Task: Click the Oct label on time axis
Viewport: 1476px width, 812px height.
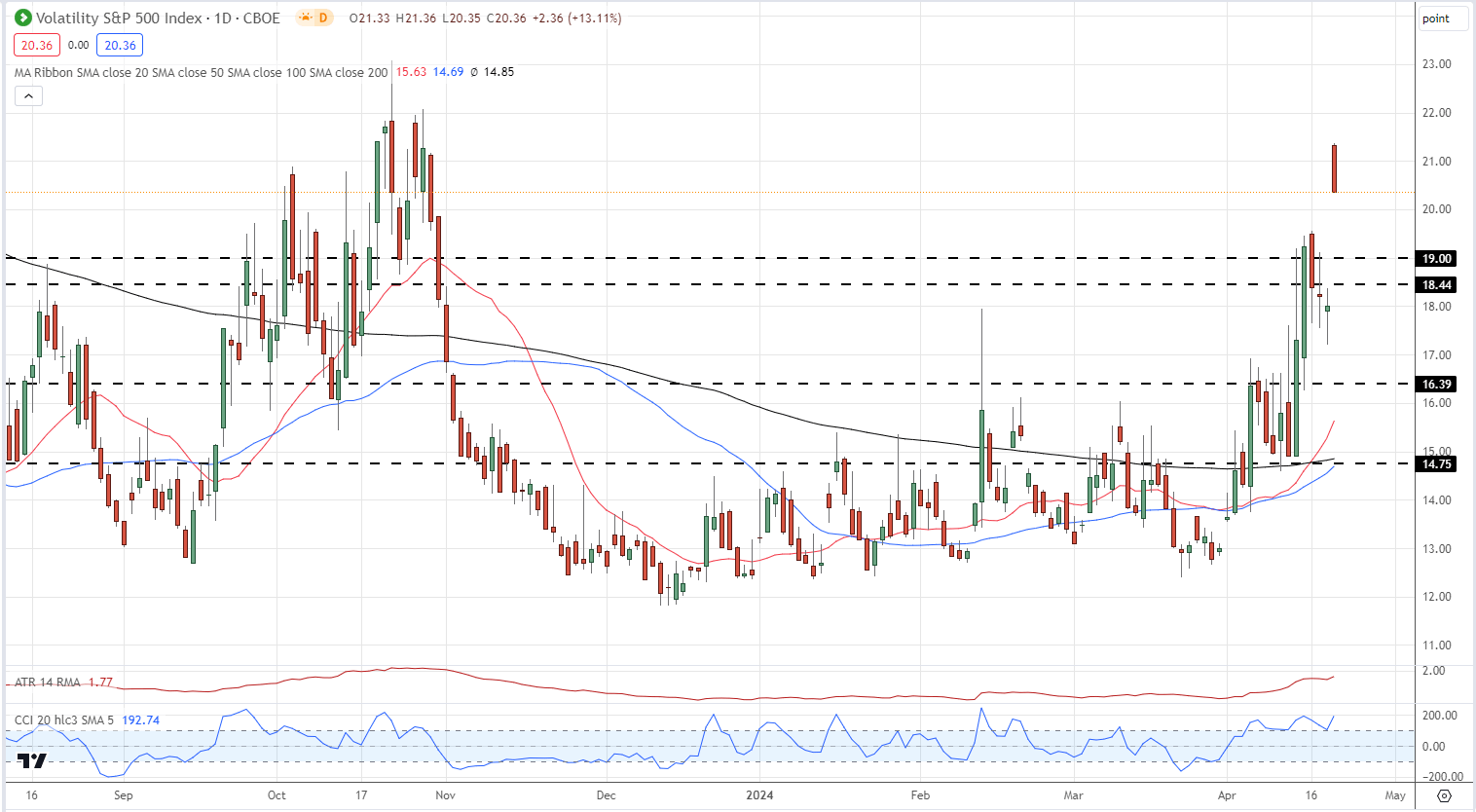Action: pos(277,795)
